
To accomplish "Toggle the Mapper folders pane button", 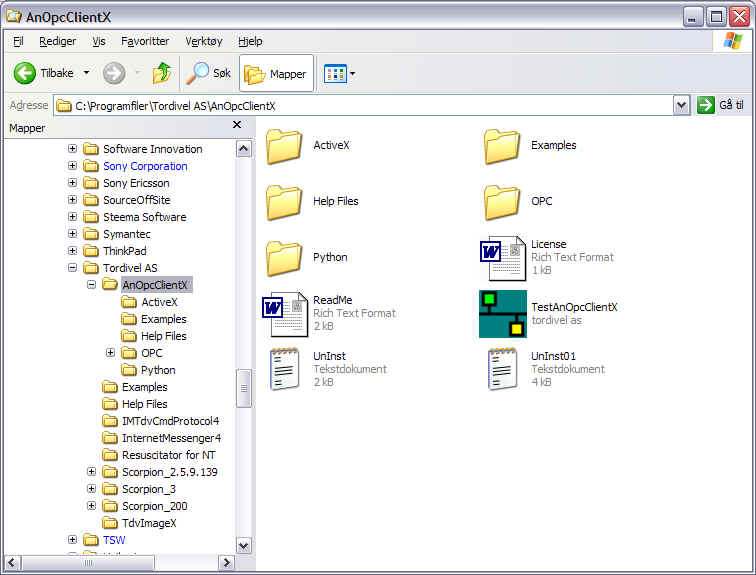I will click(276, 74).
